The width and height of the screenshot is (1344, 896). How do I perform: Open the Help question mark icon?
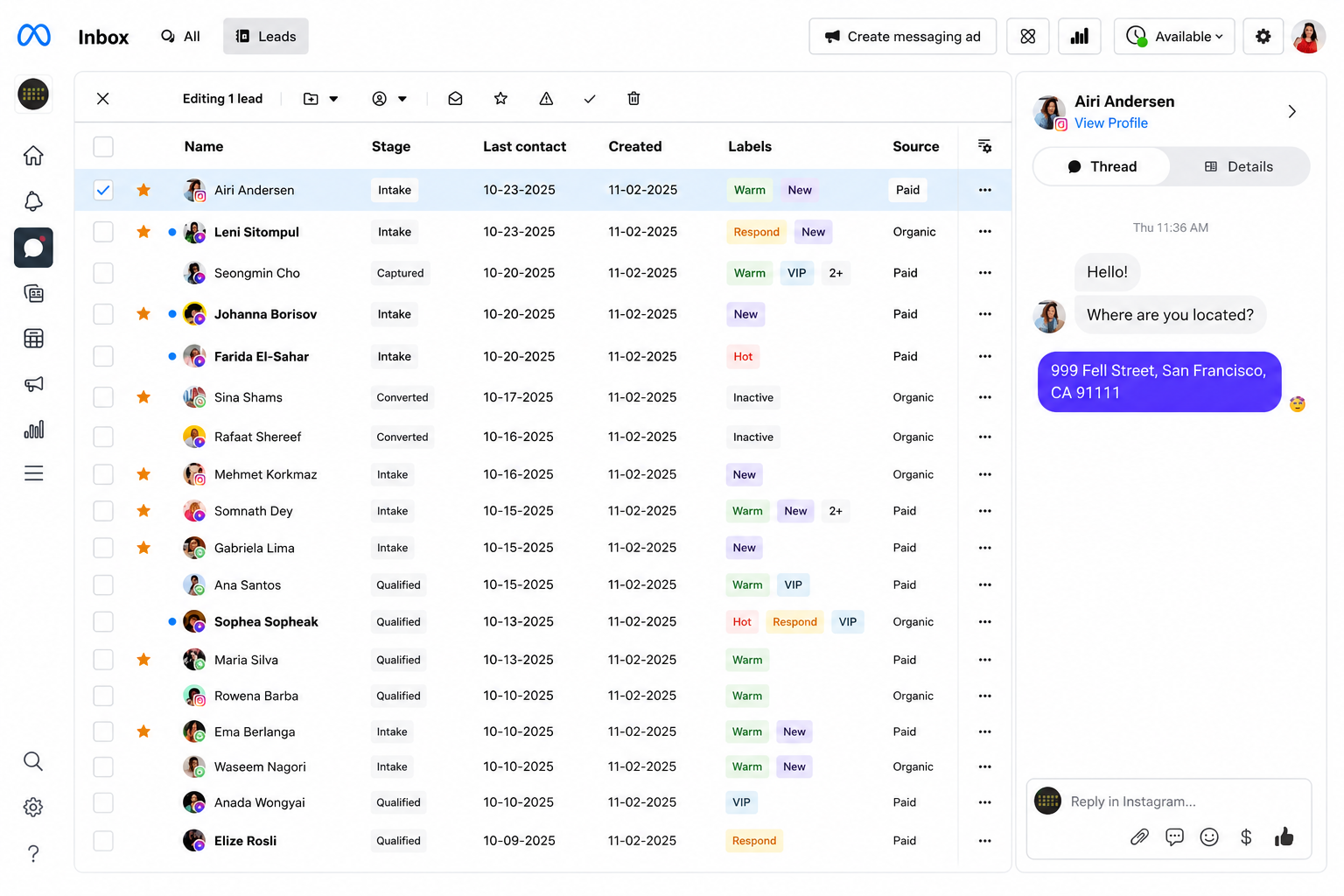click(x=33, y=853)
